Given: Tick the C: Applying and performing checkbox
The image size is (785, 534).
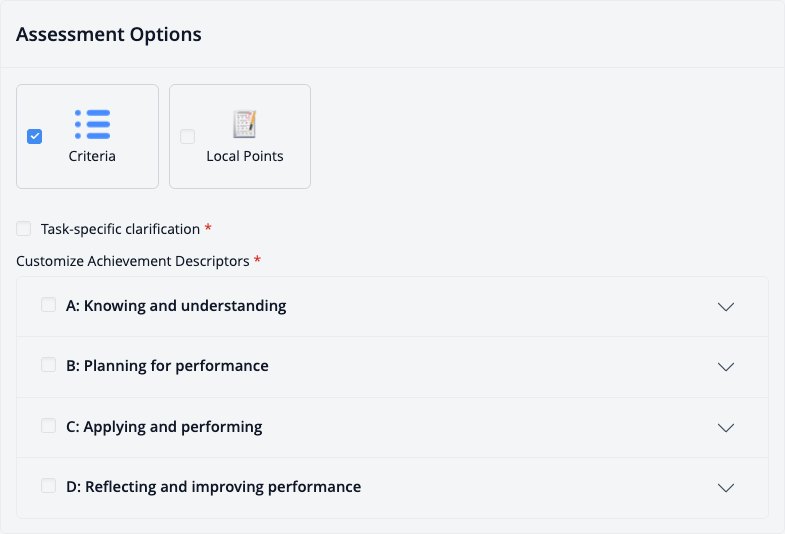Looking at the screenshot, I should tap(49, 426).
